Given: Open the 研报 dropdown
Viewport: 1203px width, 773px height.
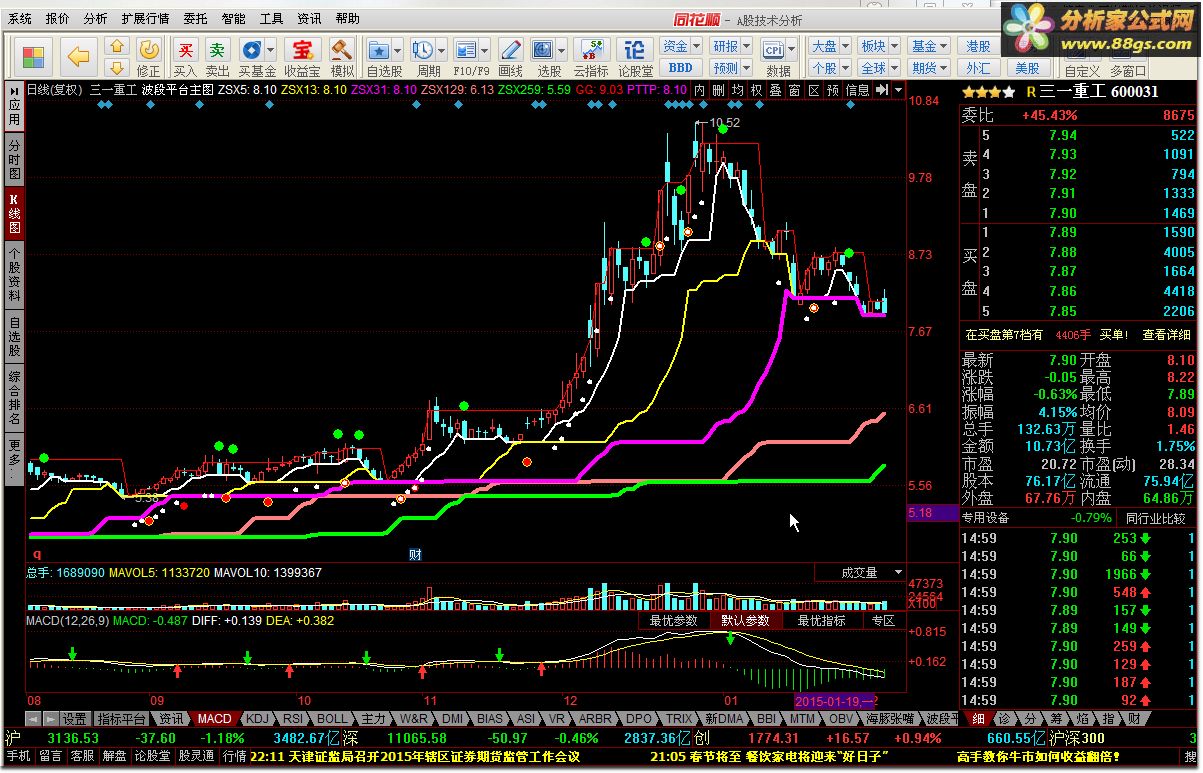Looking at the screenshot, I should coord(730,46).
